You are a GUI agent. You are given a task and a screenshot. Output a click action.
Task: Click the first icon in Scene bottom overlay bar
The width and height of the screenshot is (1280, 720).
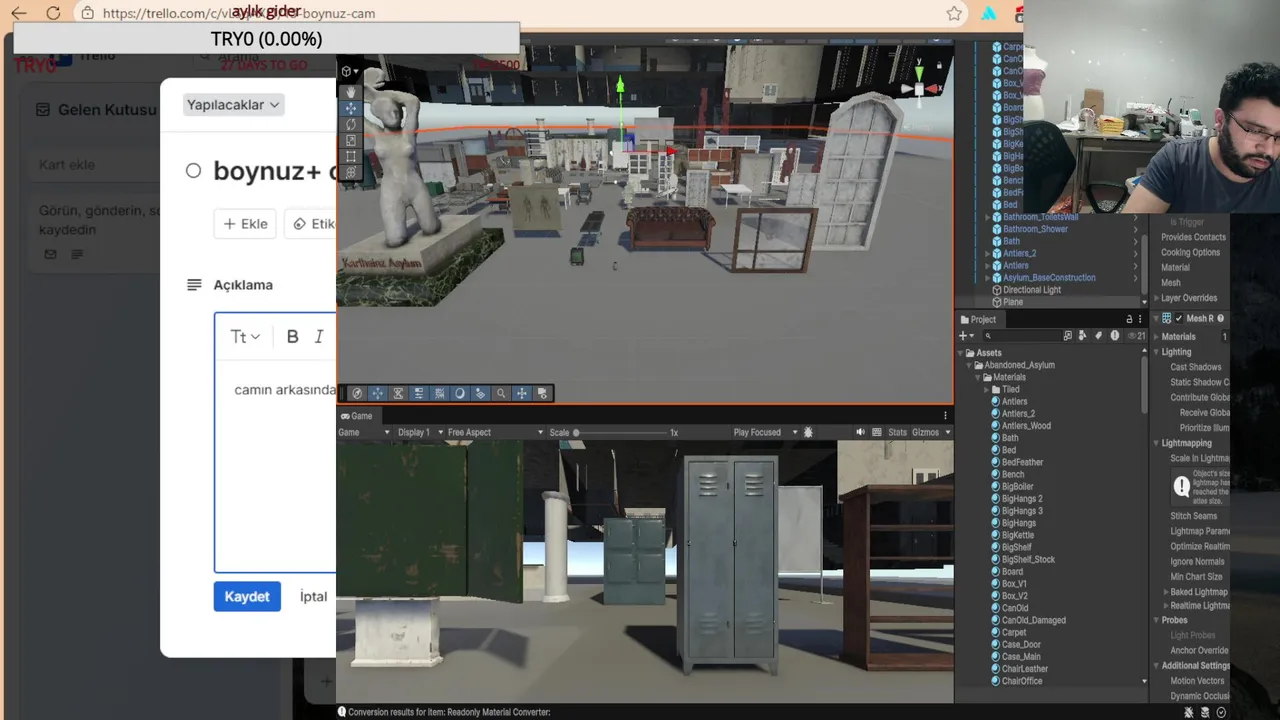coord(357,393)
